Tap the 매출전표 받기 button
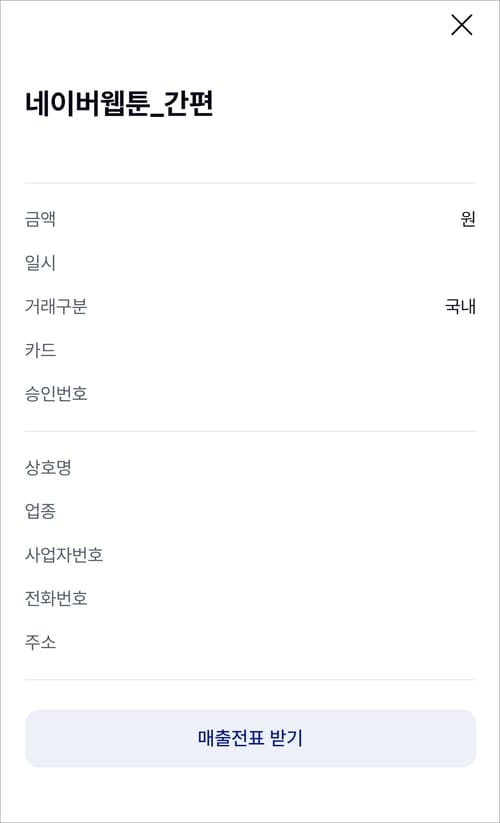 tap(250, 738)
